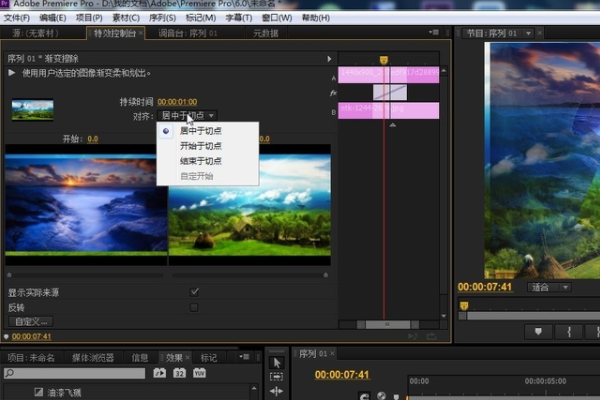Click the Effects panel menu icon
The width and height of the screenshot is (600, 400).
[x=244, y=357]
